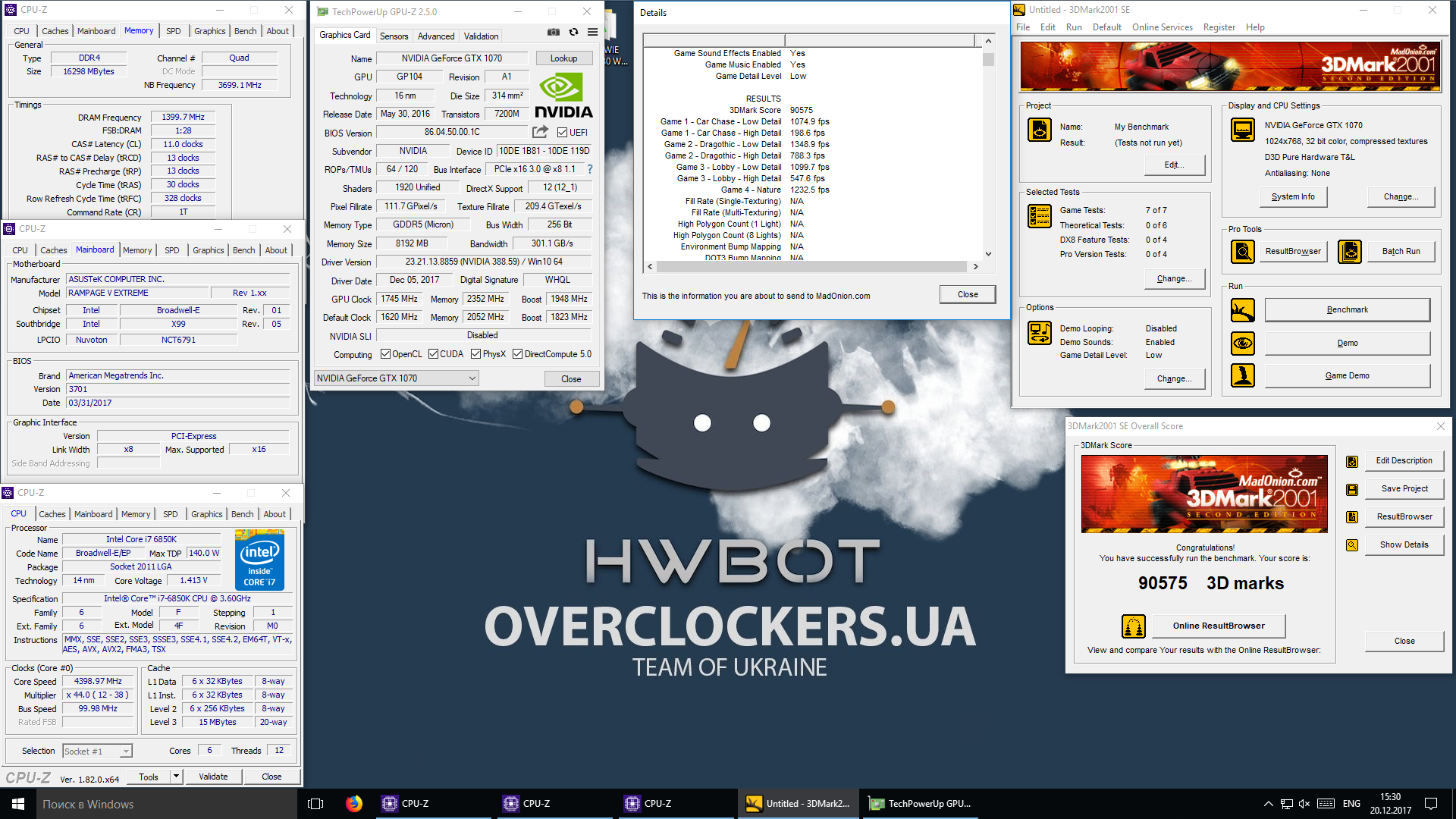Image resolution: width=1456 pixels, height=819 pixels.
Task: Click the Validate button in CPU-Z
Action: (x=213, y=777)
